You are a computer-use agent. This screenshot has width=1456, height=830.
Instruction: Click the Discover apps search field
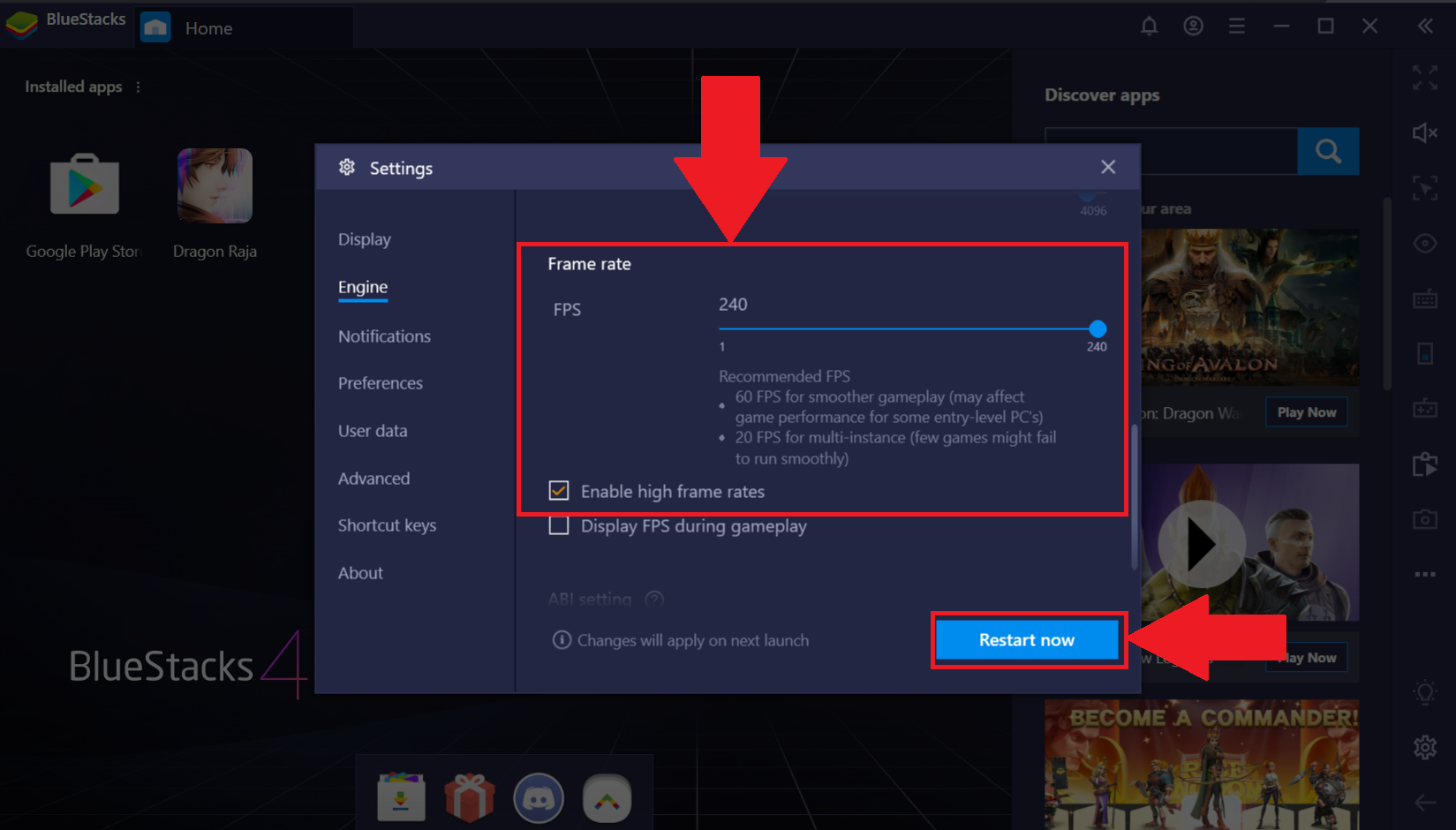(x=1172, y=151)
